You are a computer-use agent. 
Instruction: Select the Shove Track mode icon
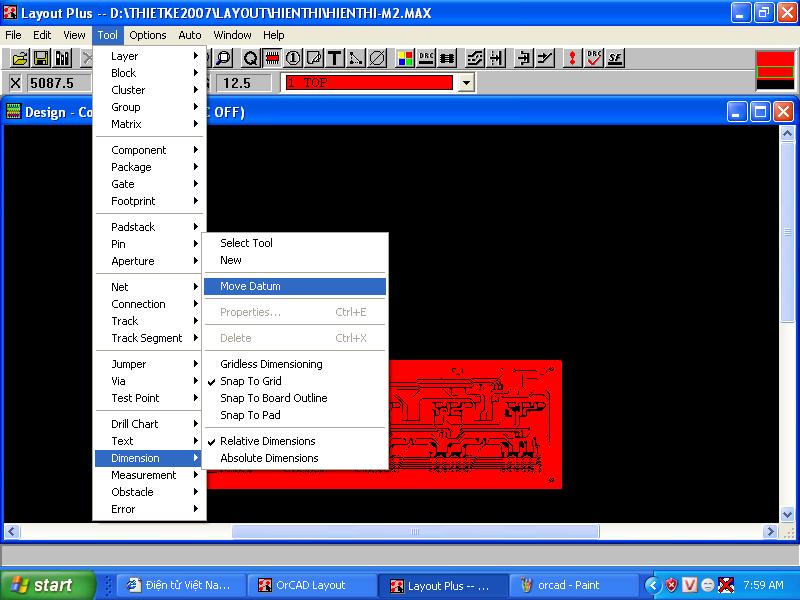coord(495,58)
